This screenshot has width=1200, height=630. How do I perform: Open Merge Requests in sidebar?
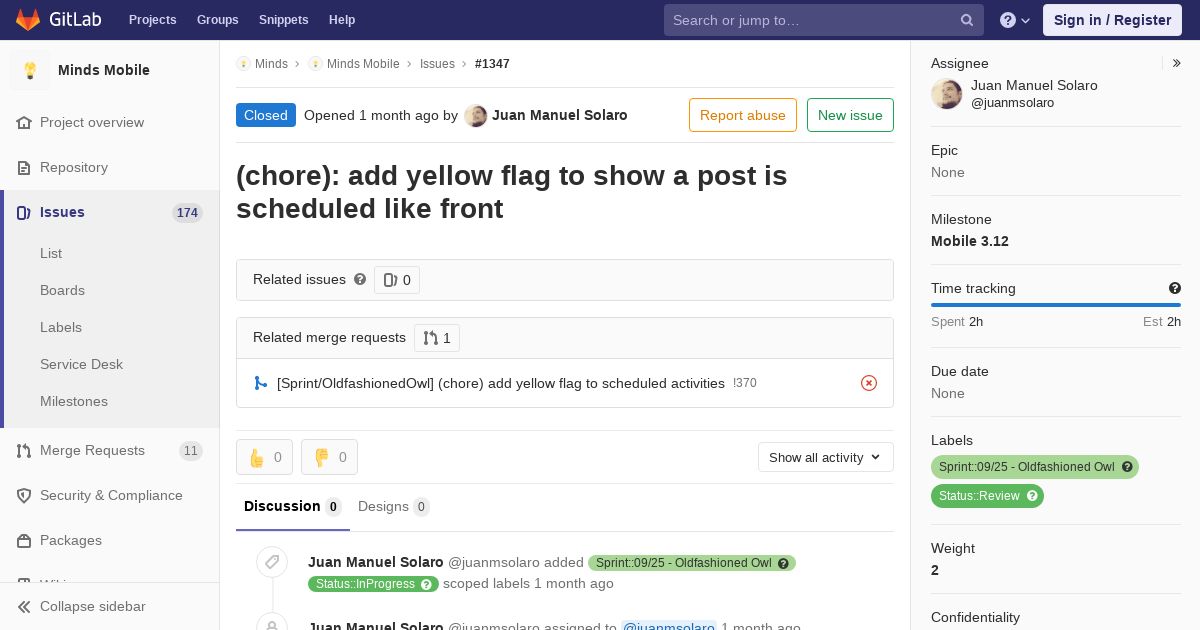92,450
